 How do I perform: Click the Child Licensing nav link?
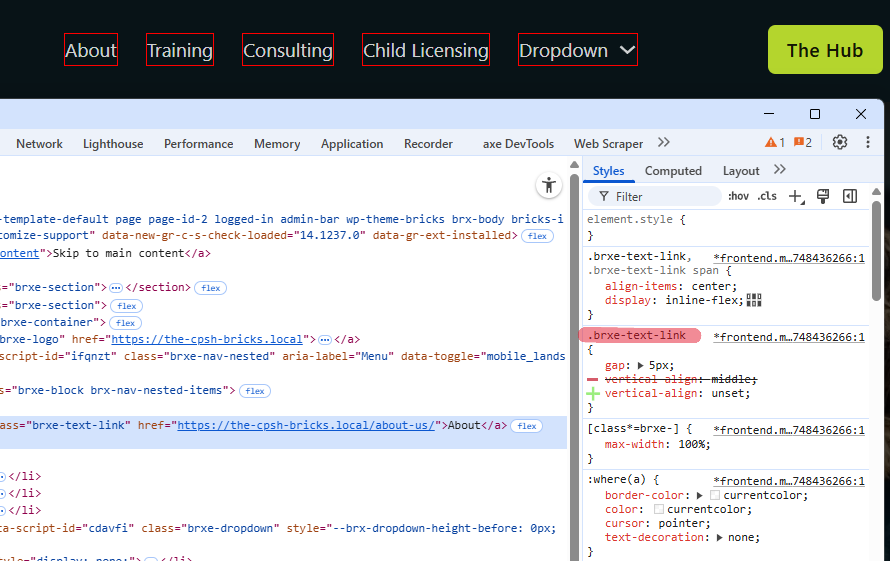(x=425, y=50)
